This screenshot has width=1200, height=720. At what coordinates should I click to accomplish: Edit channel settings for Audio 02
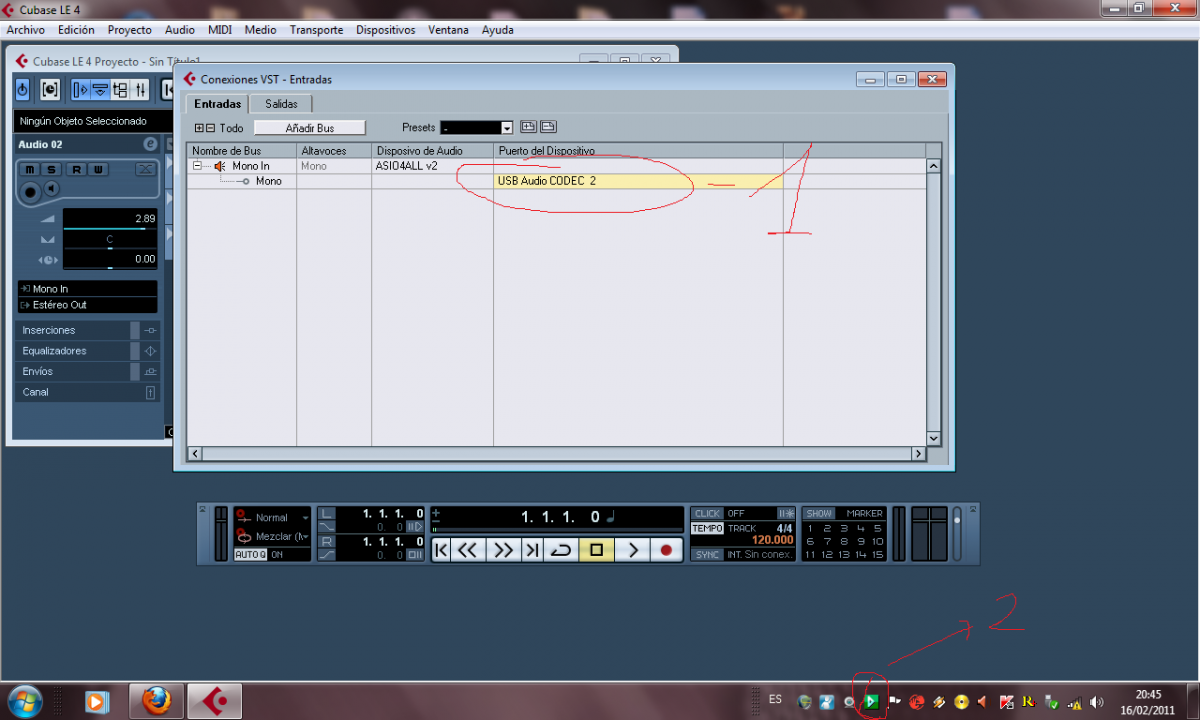click(x=150, y=144)
